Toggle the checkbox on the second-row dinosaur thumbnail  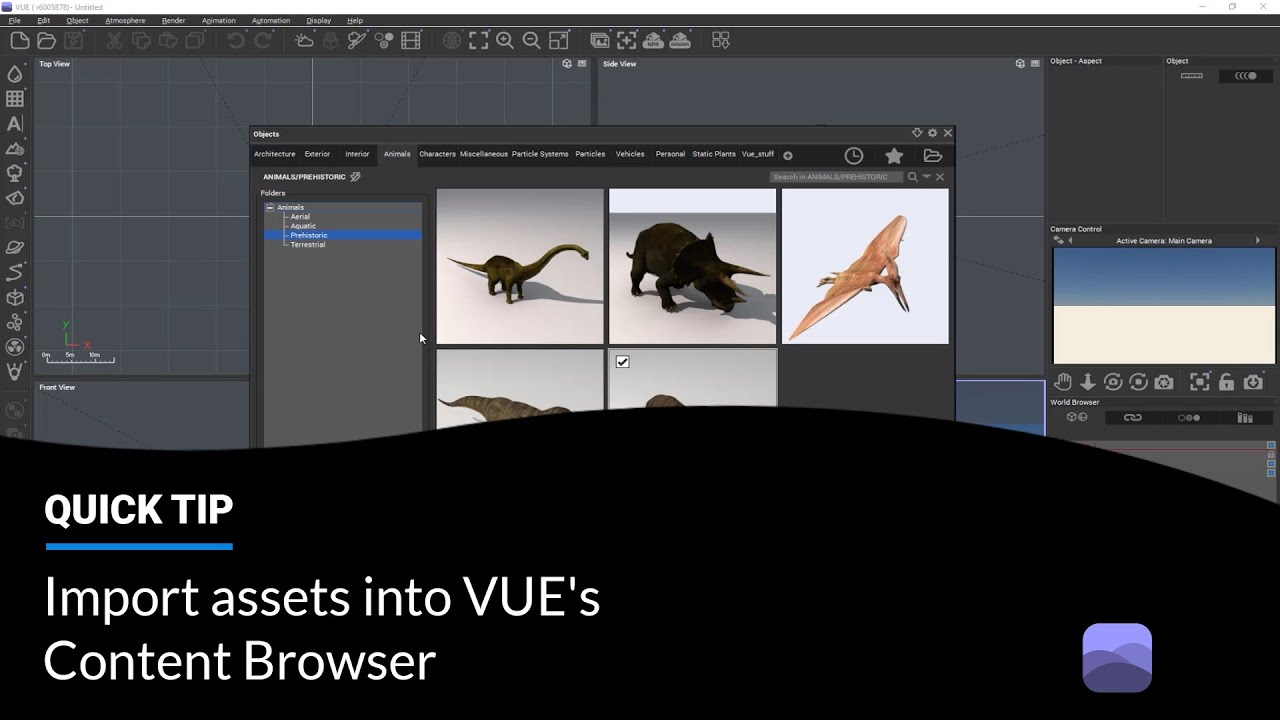622,362
